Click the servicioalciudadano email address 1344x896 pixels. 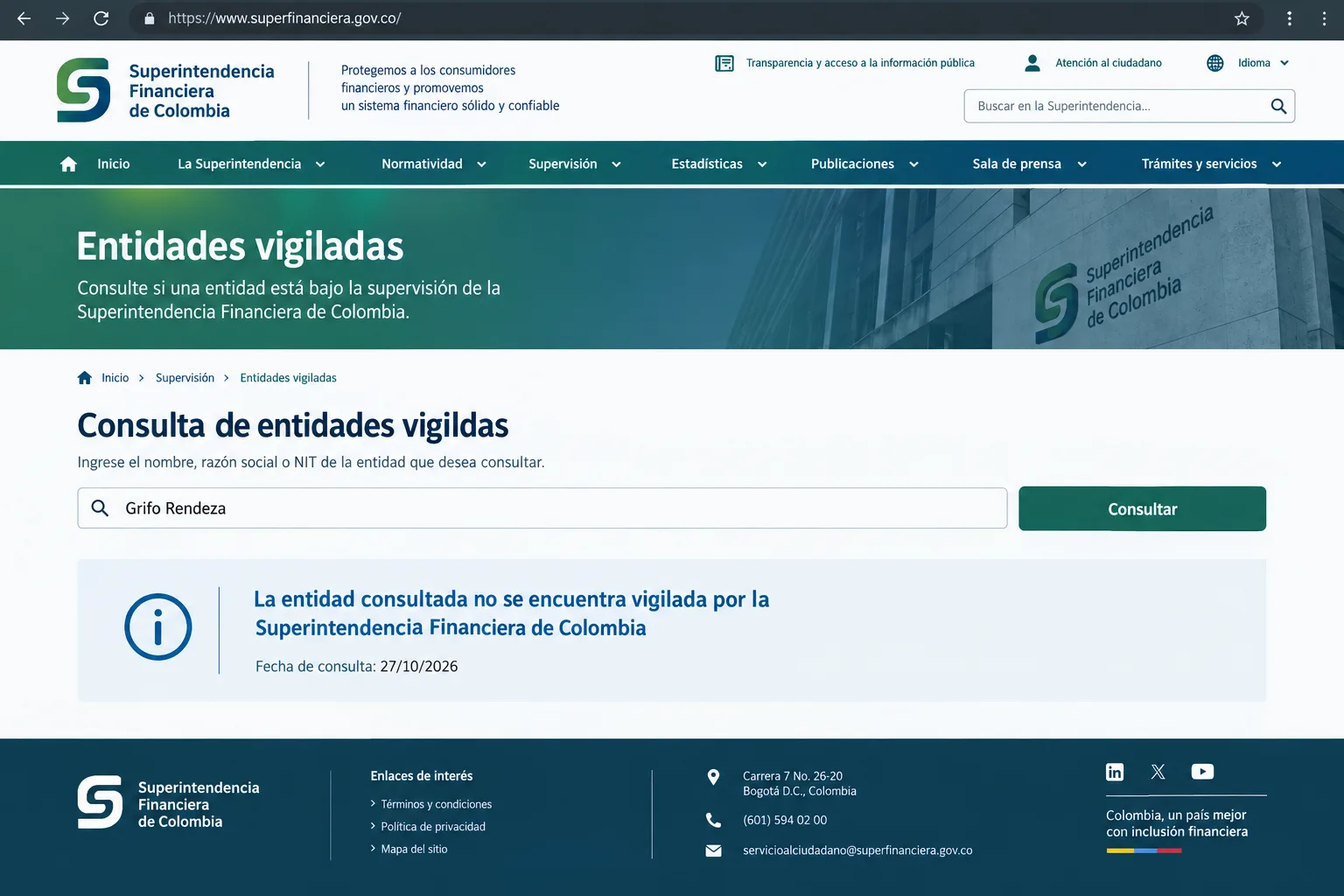857,850
